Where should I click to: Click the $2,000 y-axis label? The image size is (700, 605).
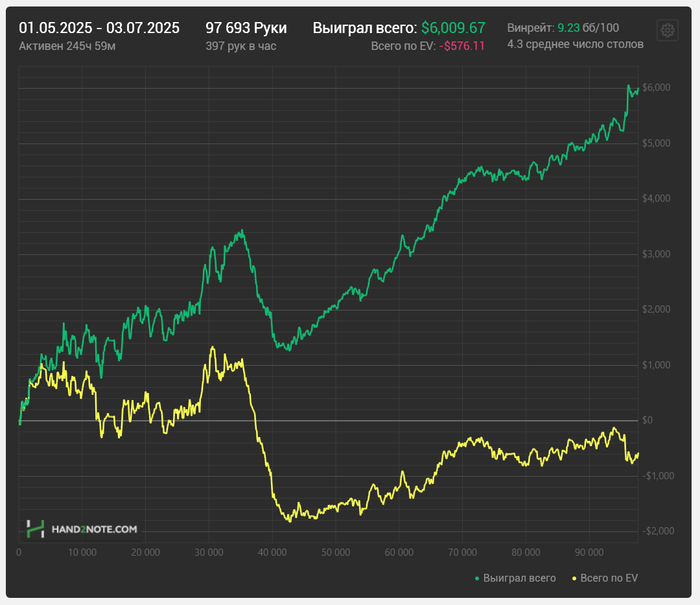pos(656,309)
